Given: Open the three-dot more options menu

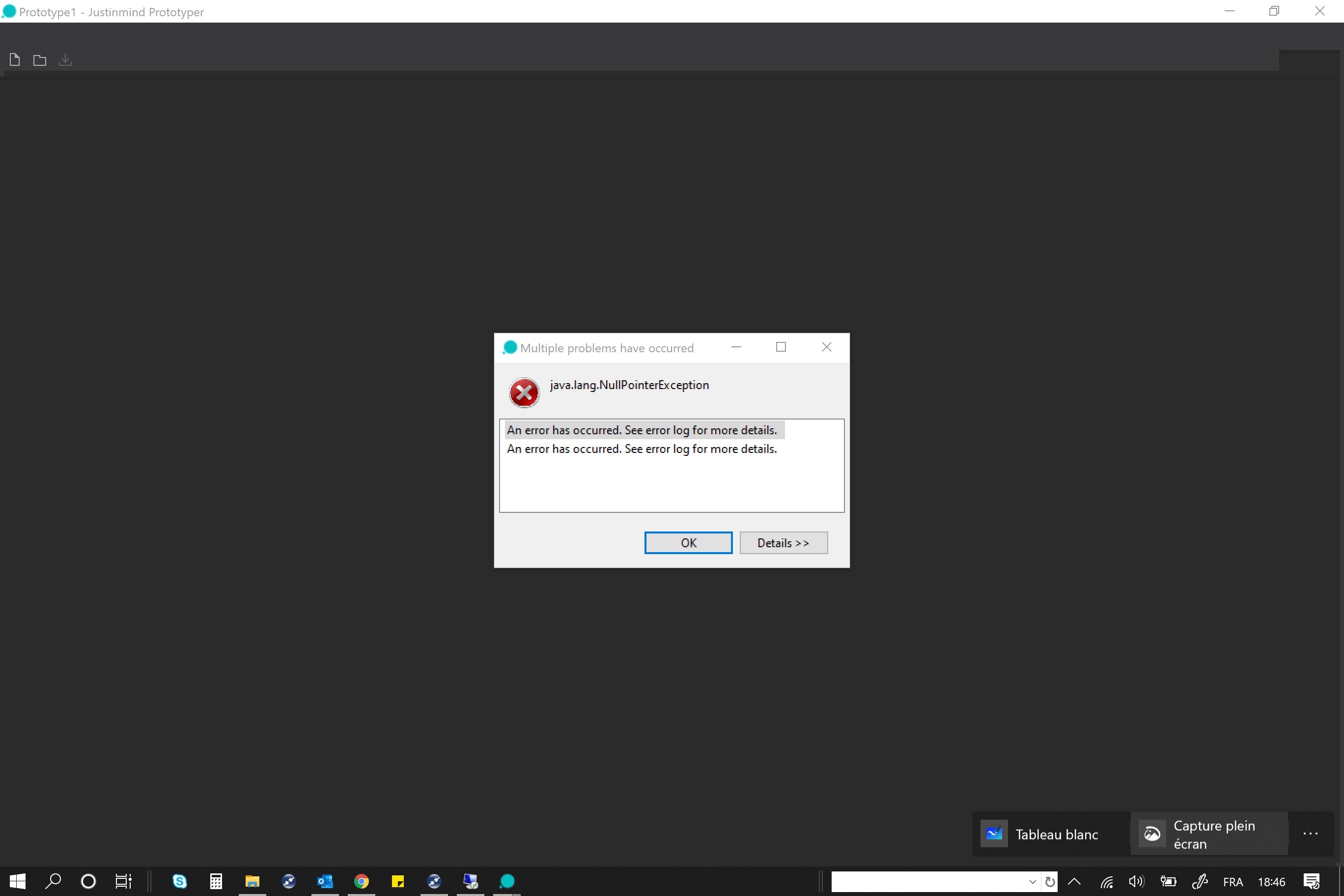Looking at the screenshot, I should (1310, 834).
